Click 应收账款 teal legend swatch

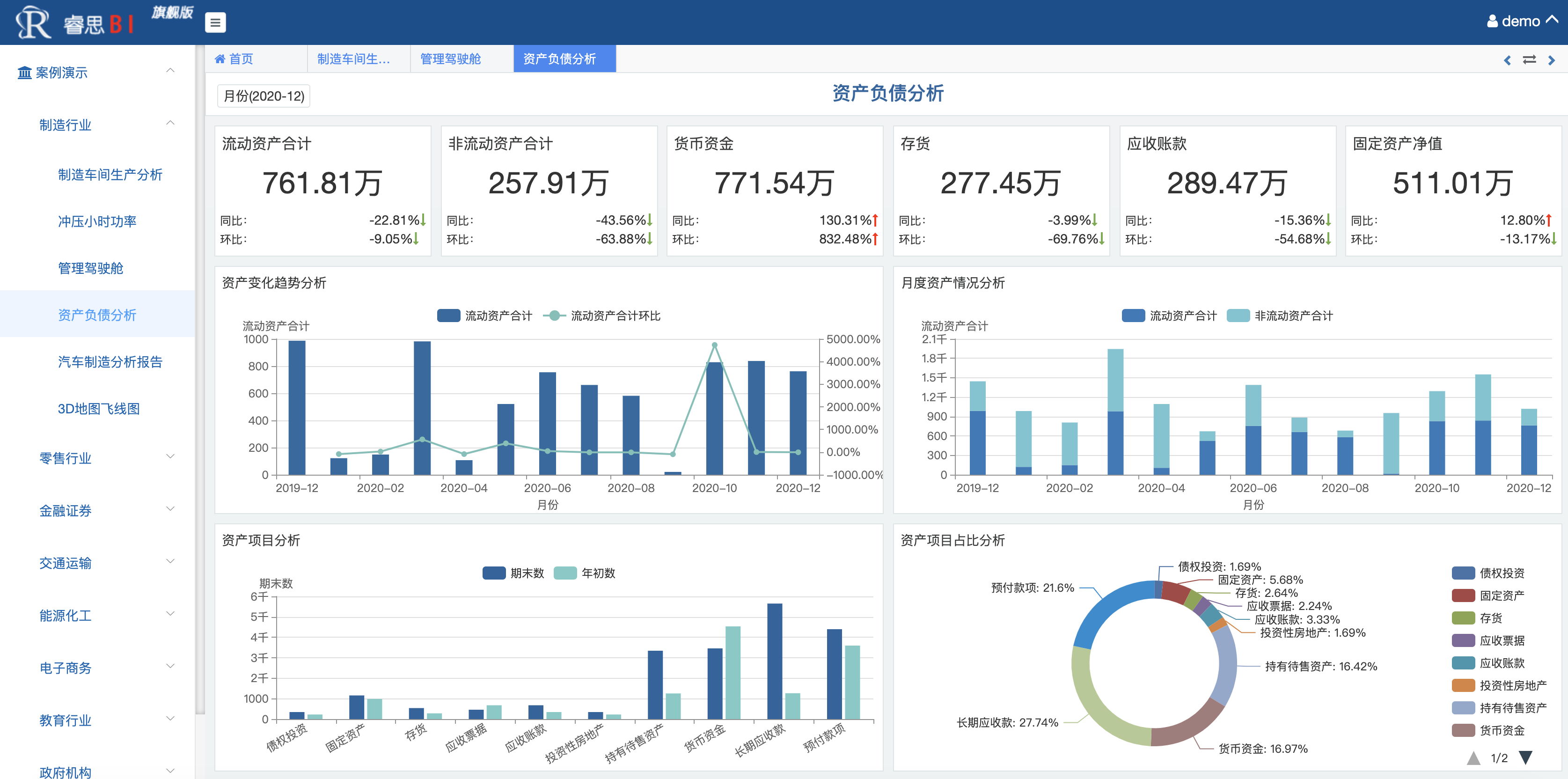[1463, 663]
